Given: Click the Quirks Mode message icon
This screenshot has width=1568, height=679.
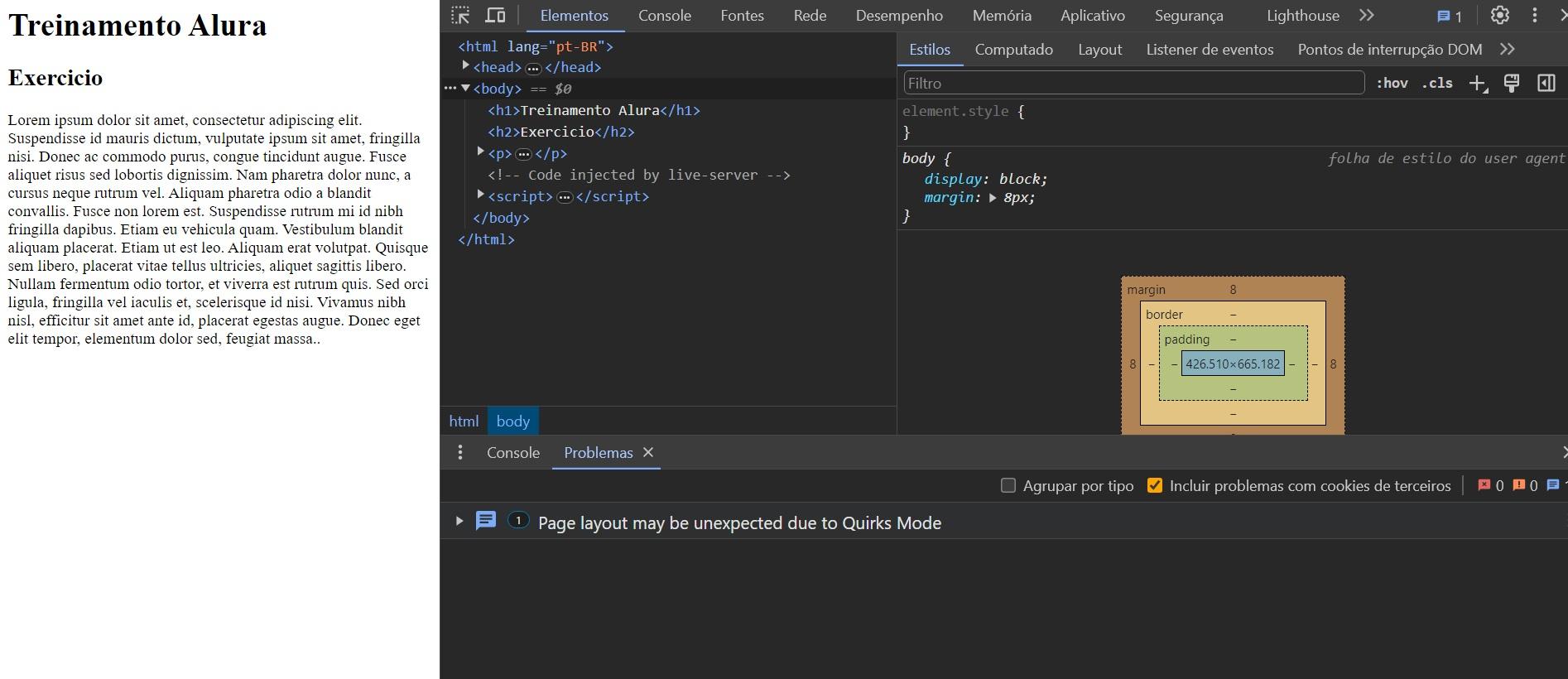Looking at the screenshot, I should [486, 521].
